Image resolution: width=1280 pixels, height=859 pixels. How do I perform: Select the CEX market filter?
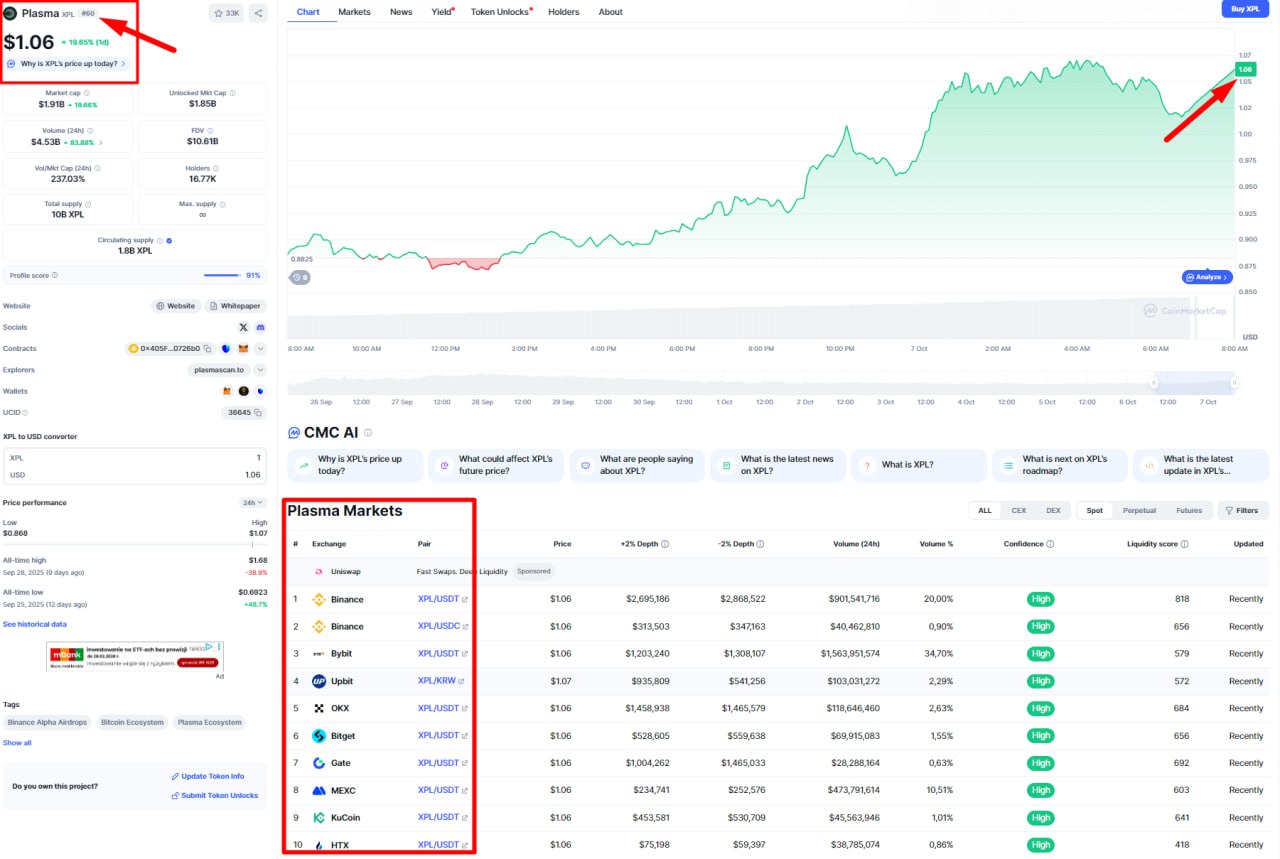point(1018,510)
